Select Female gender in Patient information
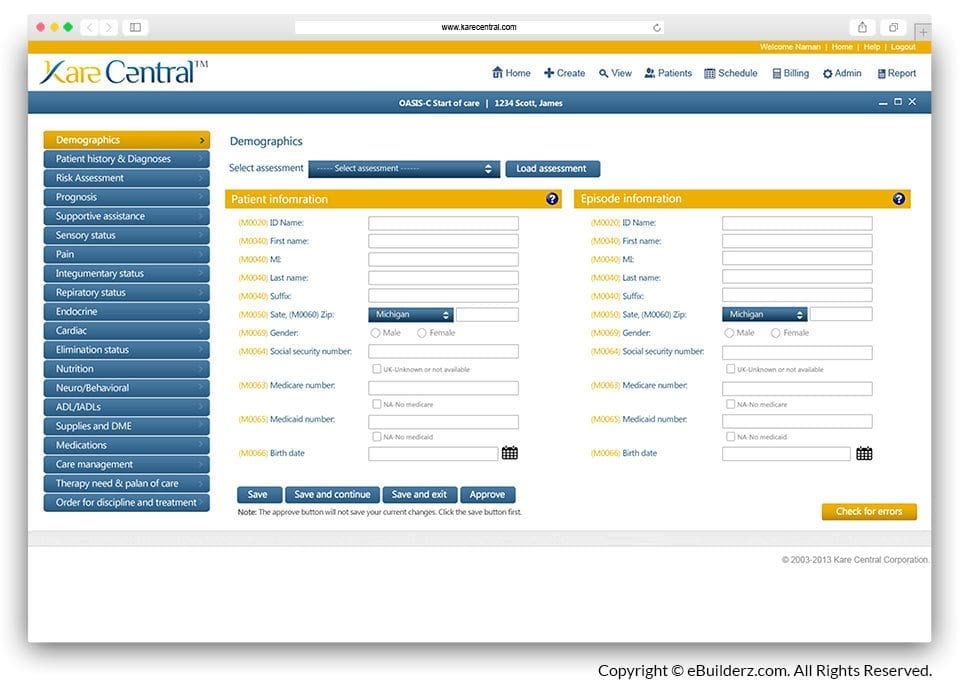Screen dimensions: 964x700 (x=422, y=333)
